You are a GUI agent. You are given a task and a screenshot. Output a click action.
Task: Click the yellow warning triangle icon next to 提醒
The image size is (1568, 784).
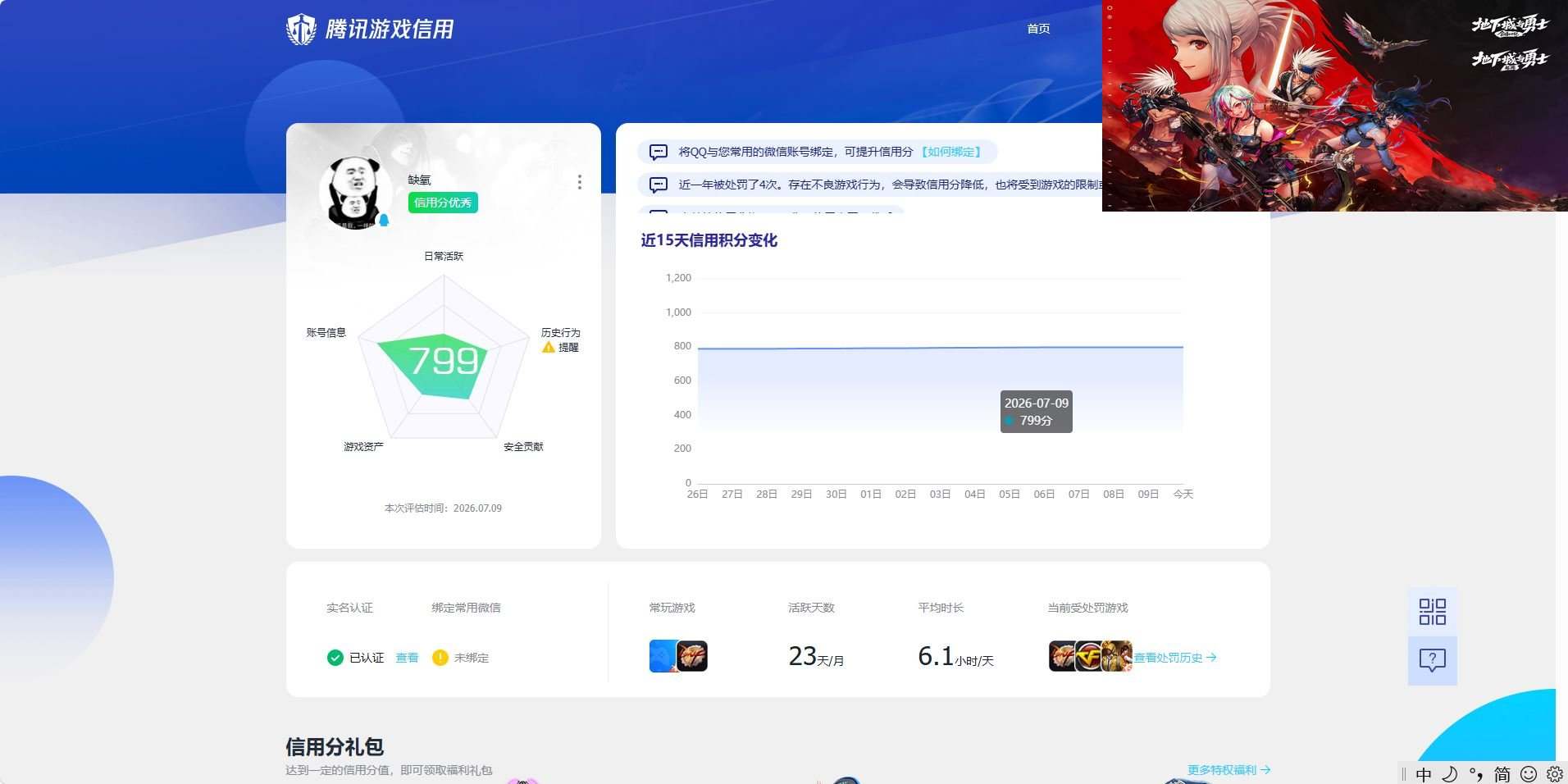click(x=549, y=348)
